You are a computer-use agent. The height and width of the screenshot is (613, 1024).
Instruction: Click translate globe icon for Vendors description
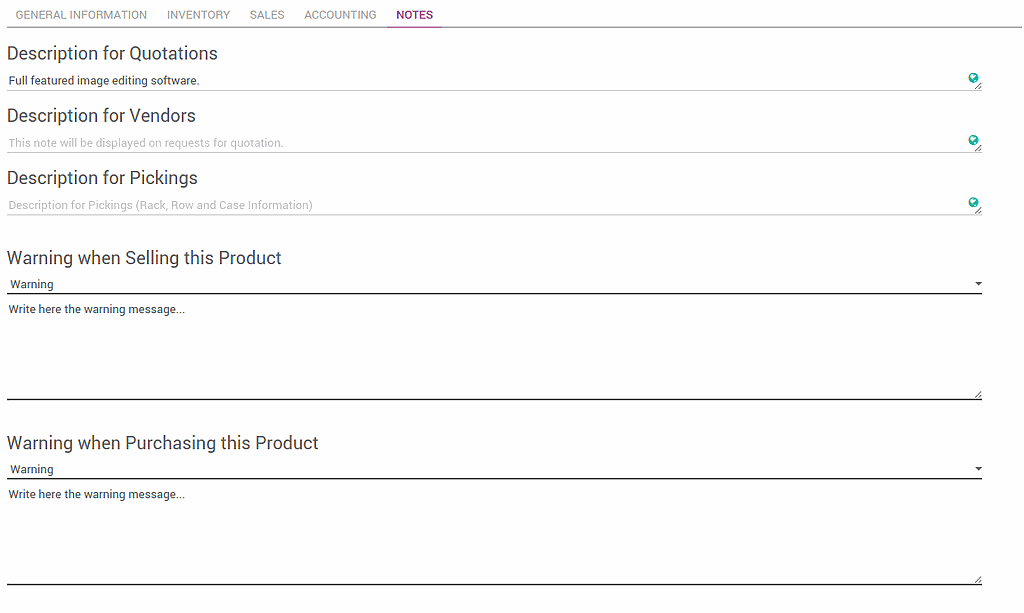point(972,140)
